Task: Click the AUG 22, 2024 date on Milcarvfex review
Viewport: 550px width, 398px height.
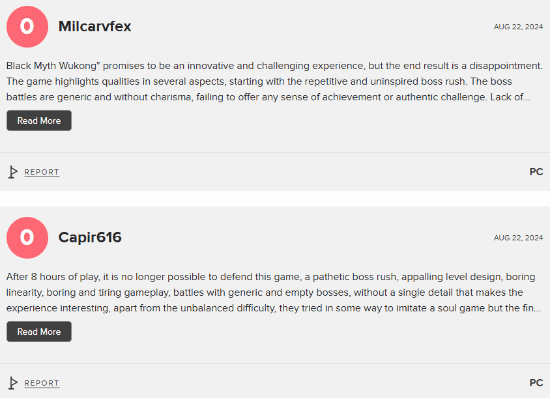Action: tap(518, 27)
